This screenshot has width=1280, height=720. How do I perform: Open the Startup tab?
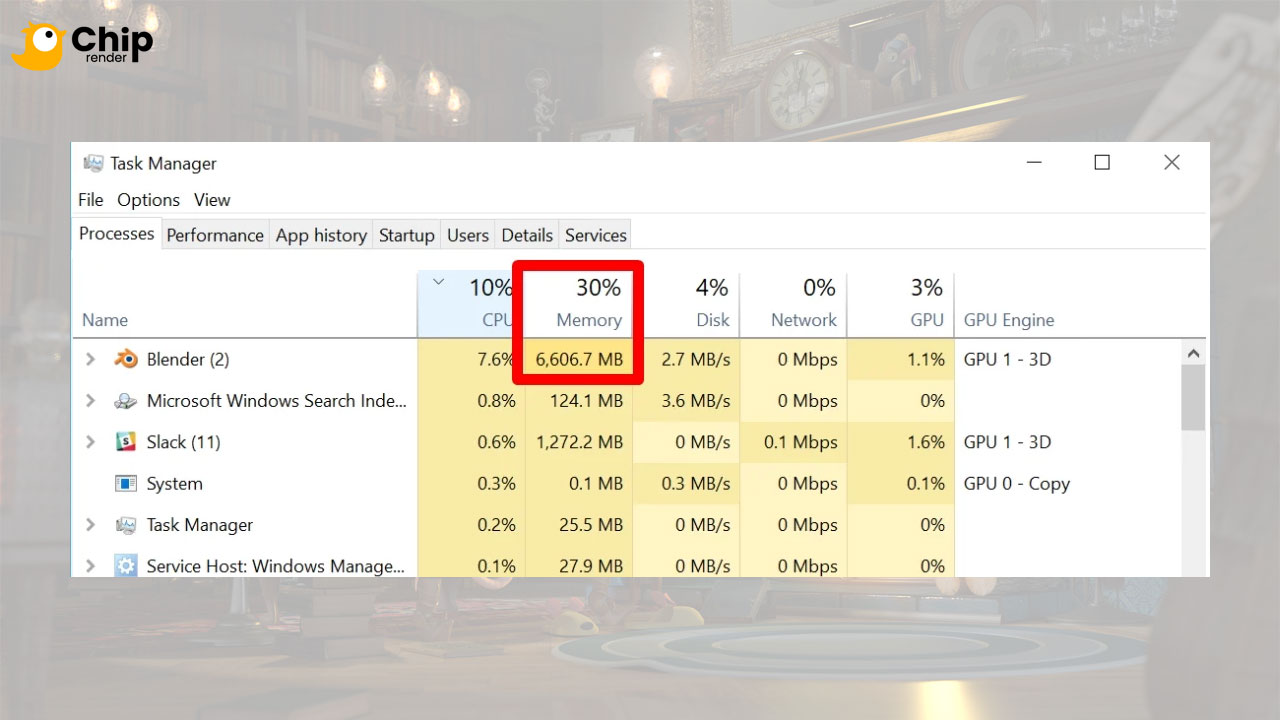coord(407,235)
